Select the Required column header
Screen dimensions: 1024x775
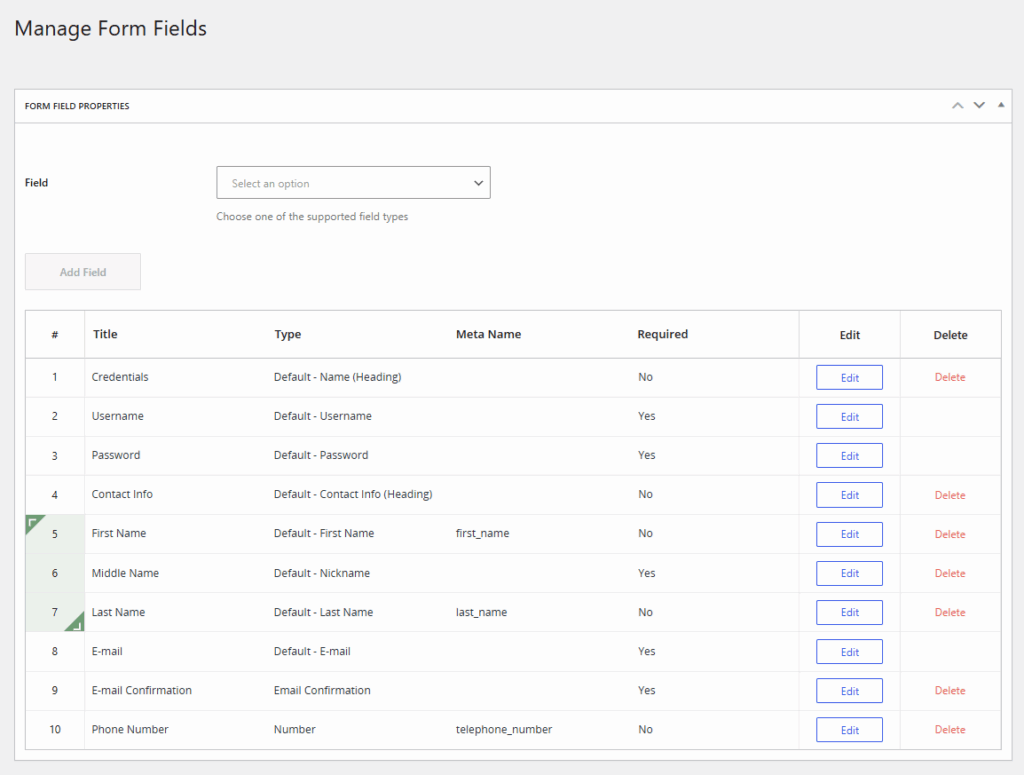(x=663, y=334)
